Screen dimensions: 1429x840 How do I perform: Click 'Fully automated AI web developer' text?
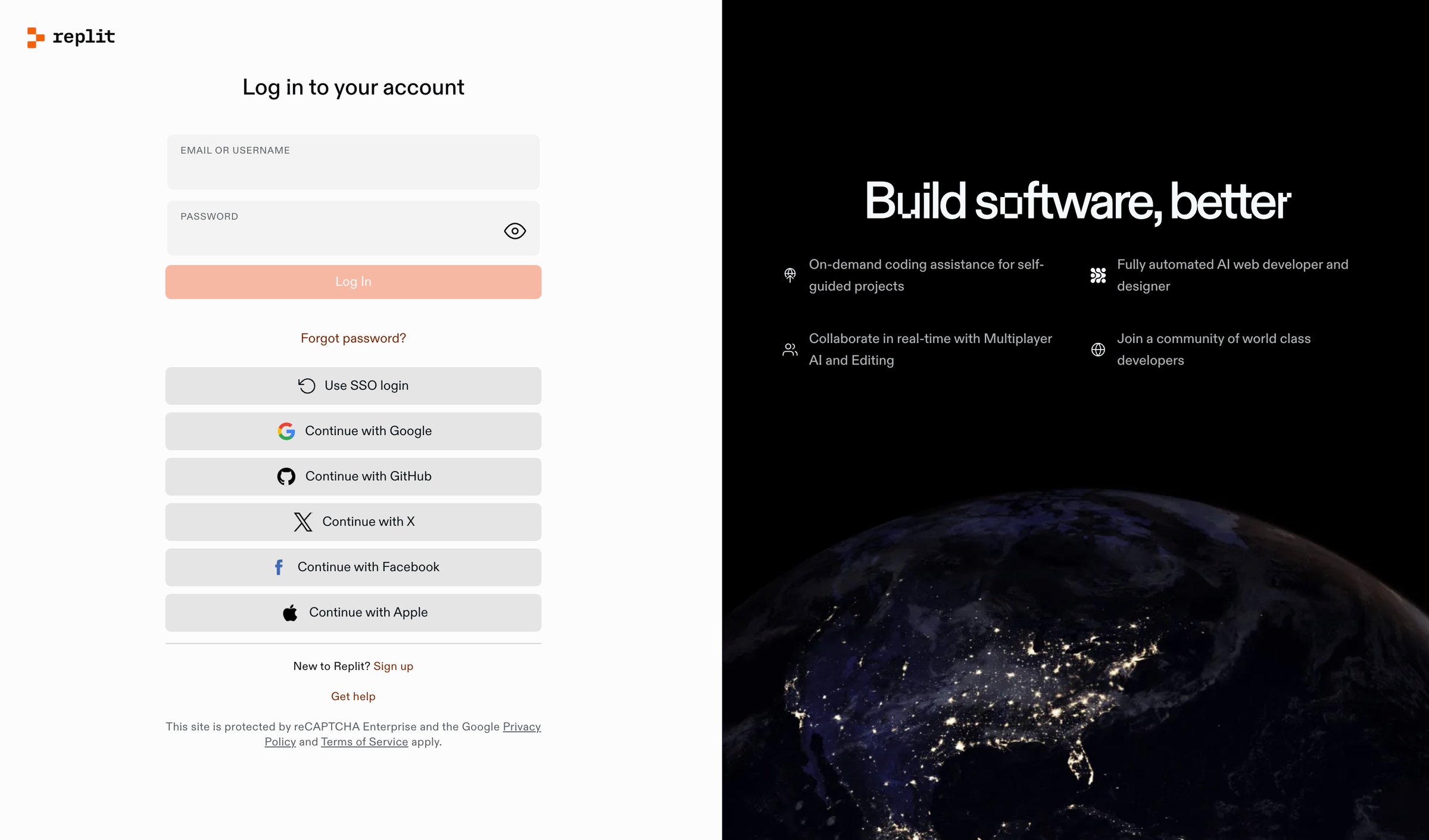1233,275
